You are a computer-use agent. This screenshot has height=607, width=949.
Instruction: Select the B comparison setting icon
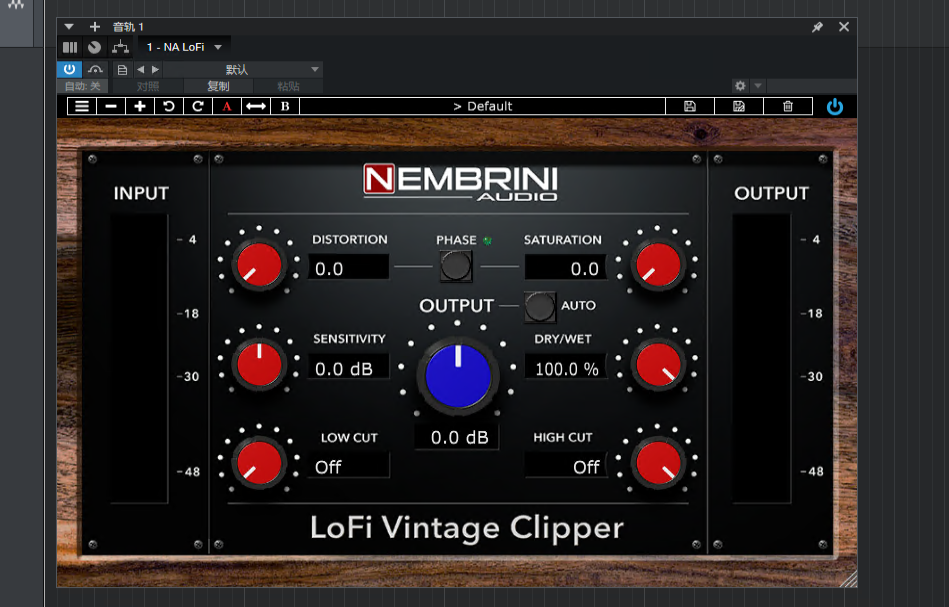coord(283,106)
